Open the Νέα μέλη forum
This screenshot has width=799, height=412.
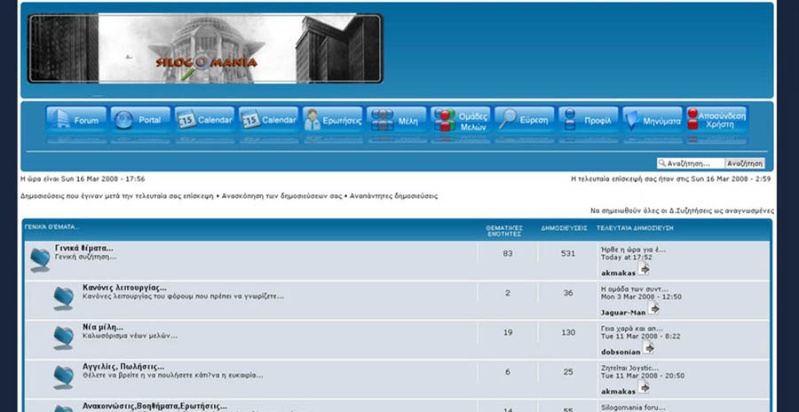click(103, 327)
